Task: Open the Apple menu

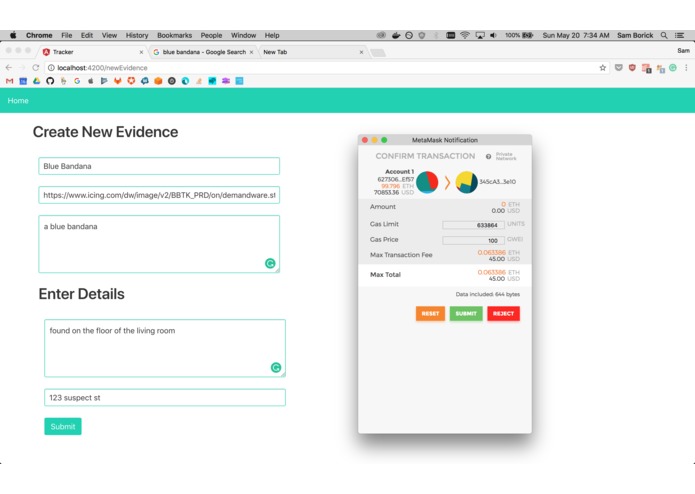Action: coord(13,35)
